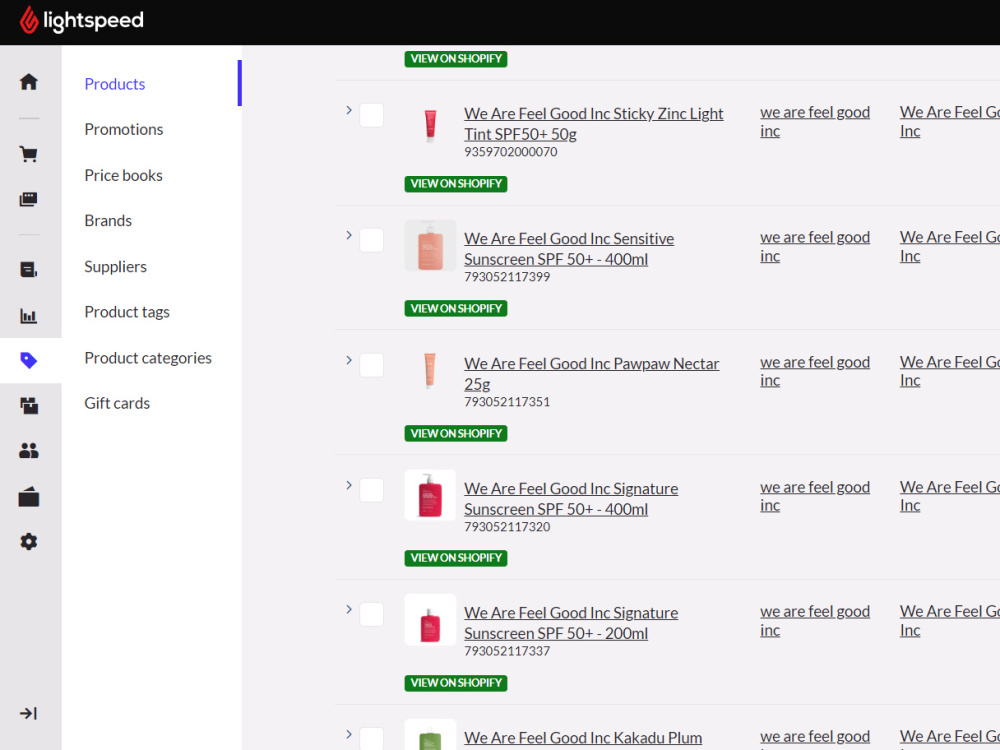
Task: Open brand link in Signature 200ml row
Action: pyautogui.click(x=814, y=621)
